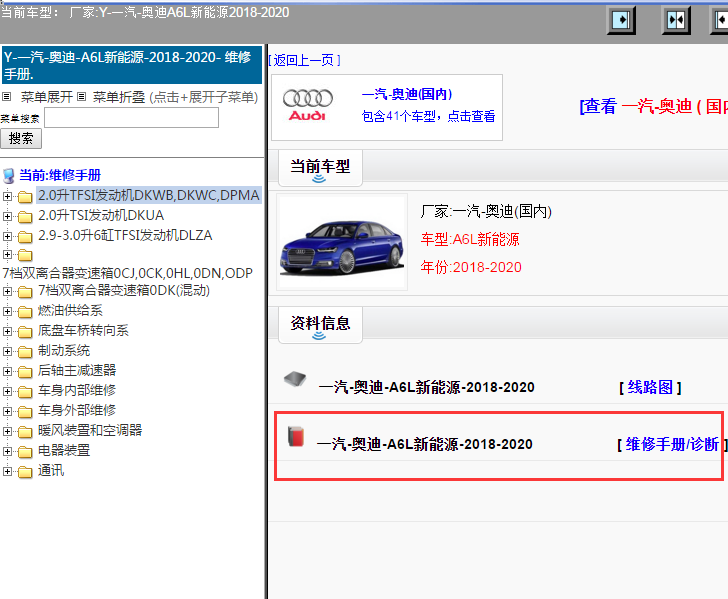728x599 pixels.
Task: Click the red book icon beside 维修手册/诊断
Action: pos(296,436)
